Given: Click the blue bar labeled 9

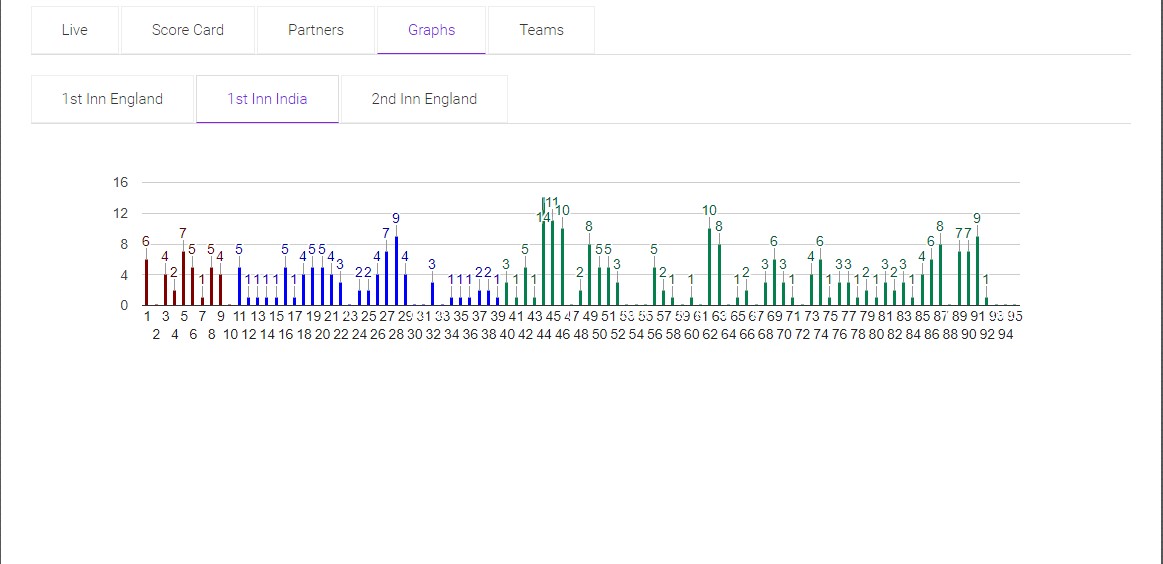Looking at the screenshot, I should coord(396,271).
